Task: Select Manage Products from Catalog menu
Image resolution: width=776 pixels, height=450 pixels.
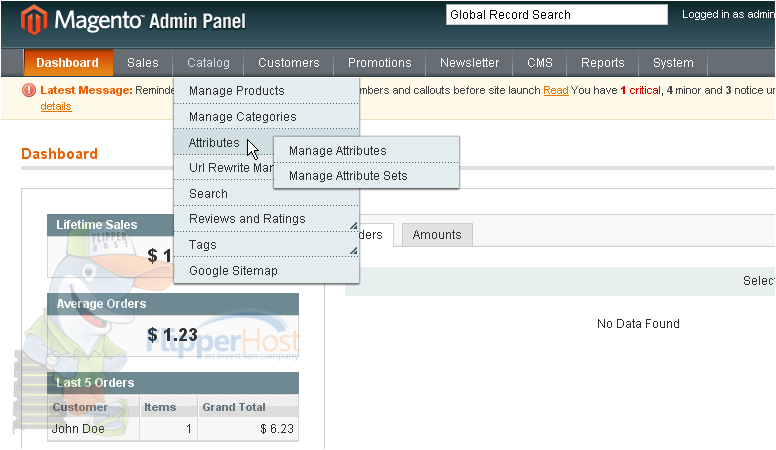Action: [266, 91]
